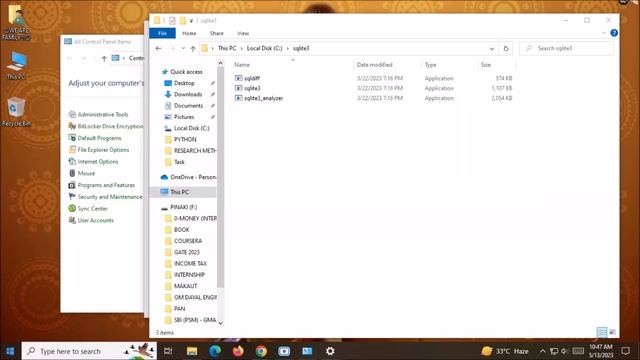The width and height of the screenshot is (640, 360).
Task: Open the sqldiff application file
Action: [x=252, y=78]
